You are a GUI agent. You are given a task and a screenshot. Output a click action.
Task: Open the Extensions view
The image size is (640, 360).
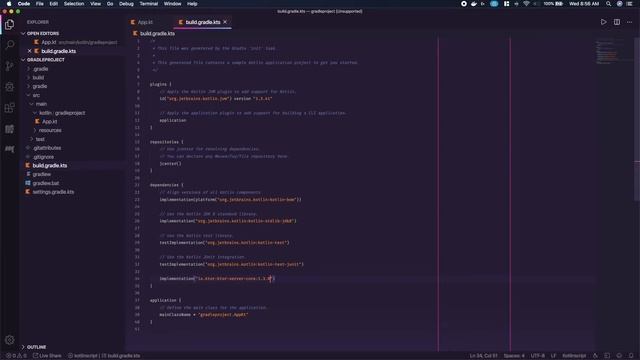pos(9,108)
